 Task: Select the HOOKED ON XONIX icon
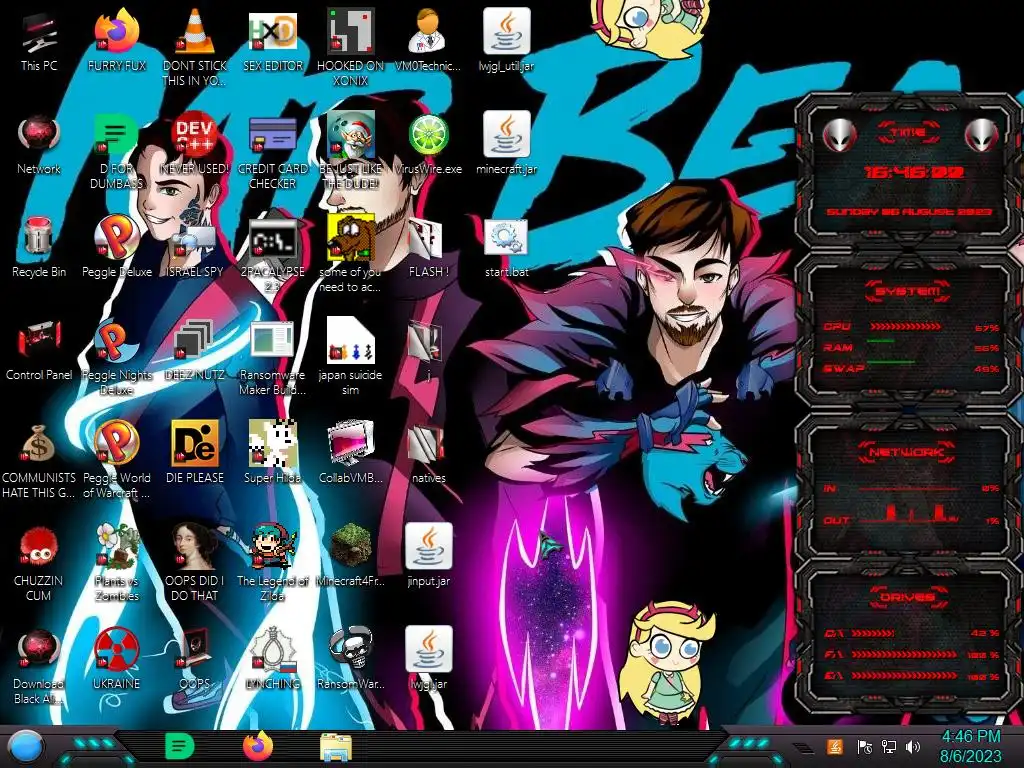pyautogui.click(x=351, y=31)
